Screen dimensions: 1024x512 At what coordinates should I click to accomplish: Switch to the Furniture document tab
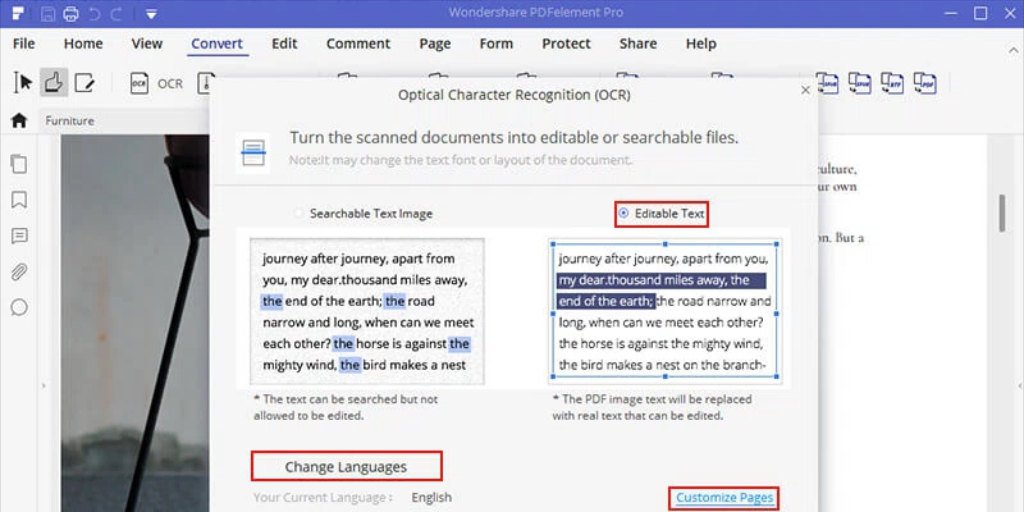pos(70,121)
